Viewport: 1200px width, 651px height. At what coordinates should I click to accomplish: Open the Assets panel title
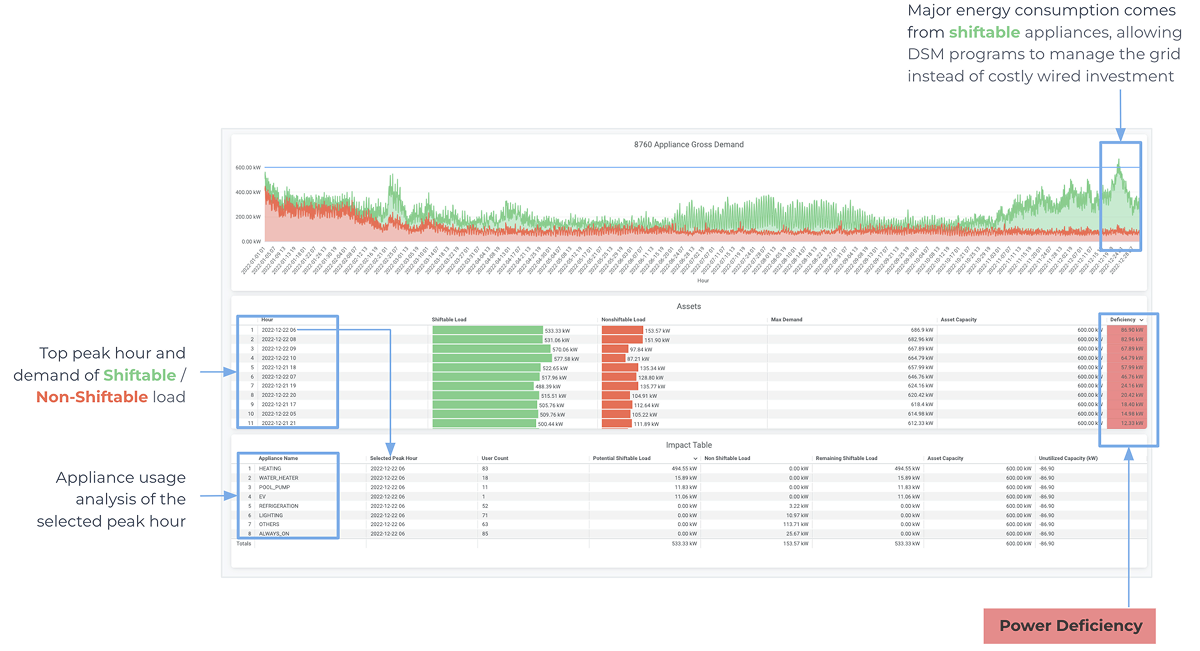689,308
